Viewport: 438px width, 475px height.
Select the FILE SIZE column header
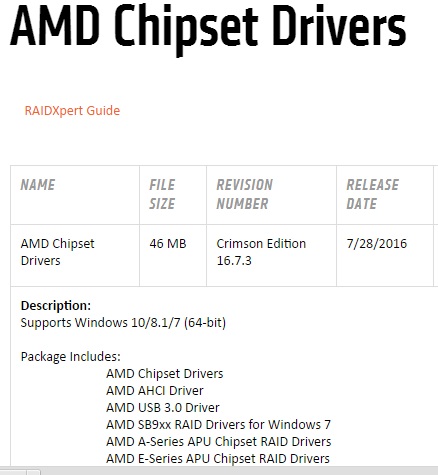162,194
